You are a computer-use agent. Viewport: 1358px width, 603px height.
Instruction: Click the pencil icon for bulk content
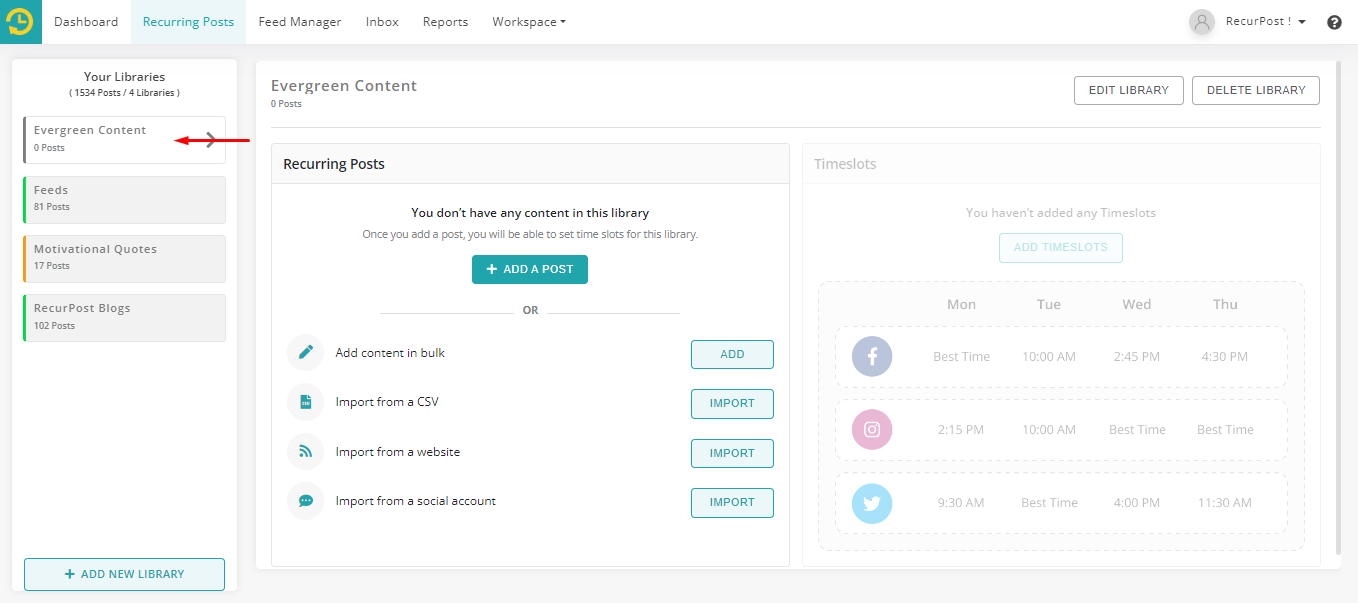(306, 353)
